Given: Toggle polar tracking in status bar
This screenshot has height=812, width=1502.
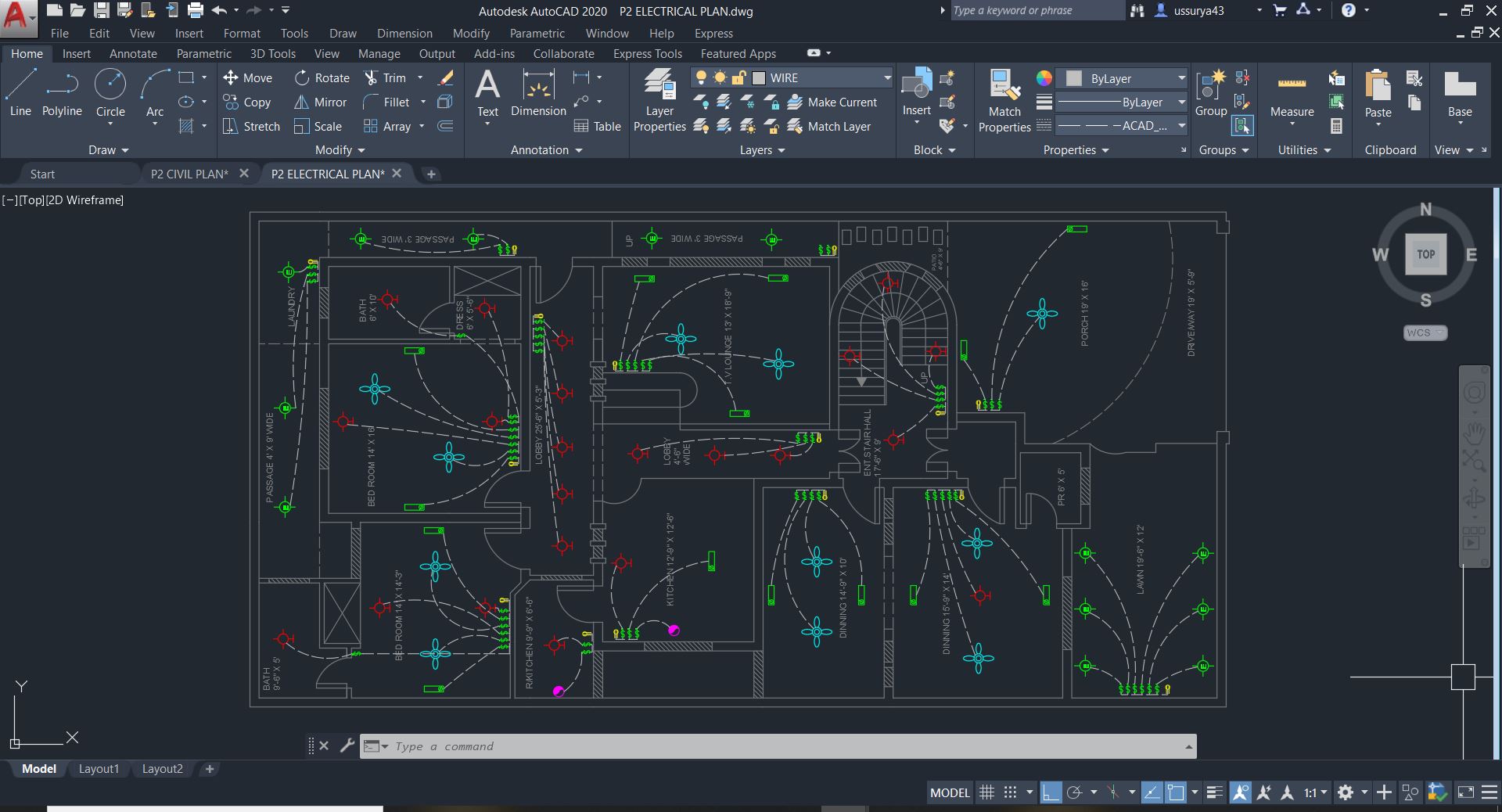Looking at the screenshot, I should (1075, 792).
